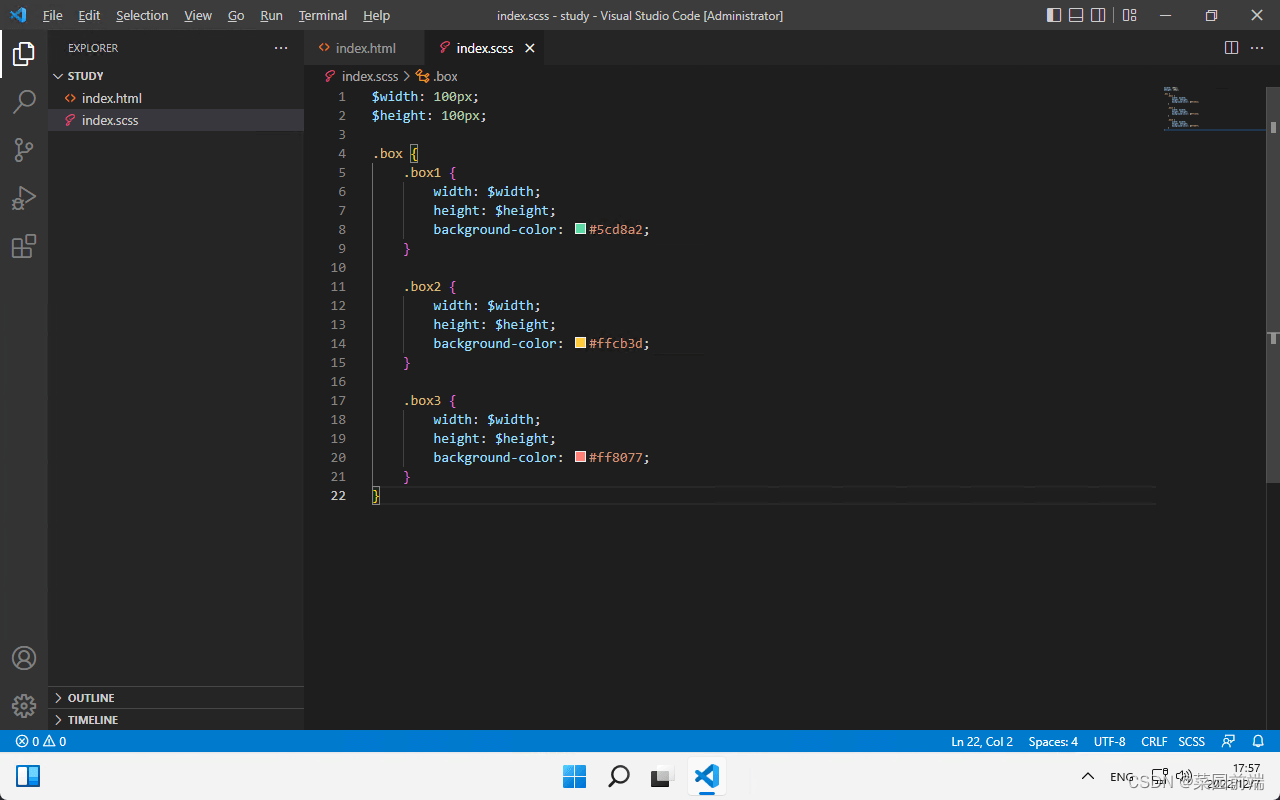Open the Run menu
1280x800 pixels.
tap(271, 15)
